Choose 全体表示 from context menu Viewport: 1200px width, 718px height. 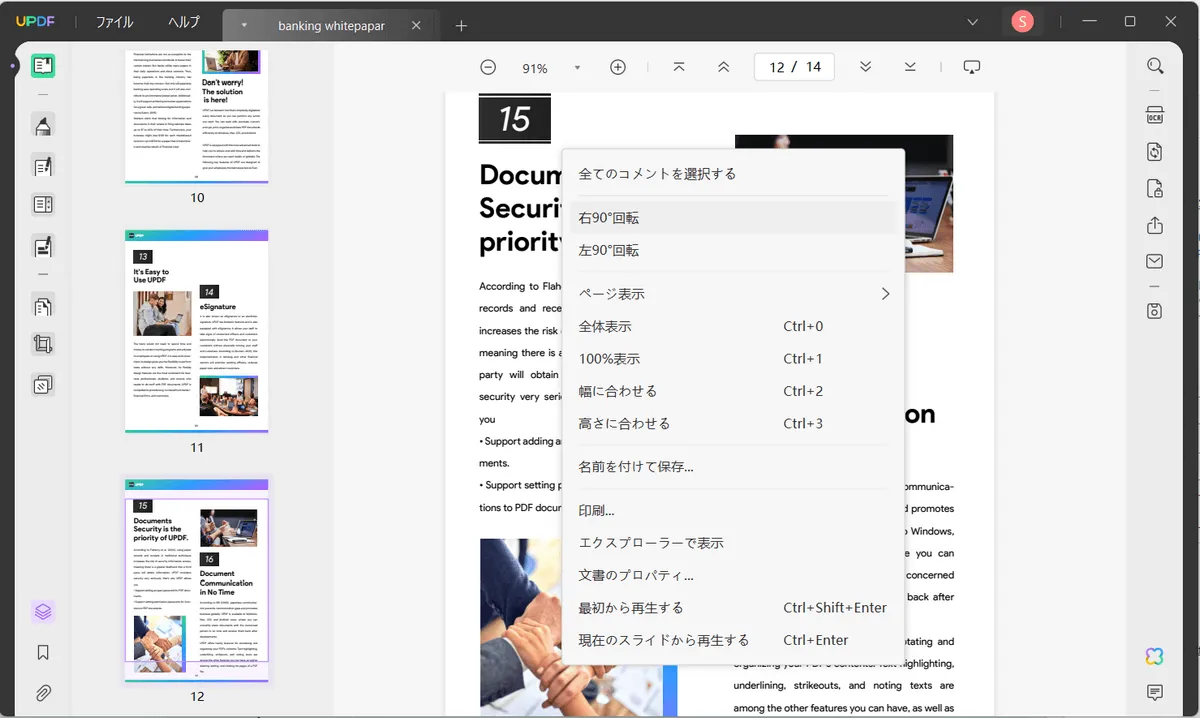[x=733, y=326]
